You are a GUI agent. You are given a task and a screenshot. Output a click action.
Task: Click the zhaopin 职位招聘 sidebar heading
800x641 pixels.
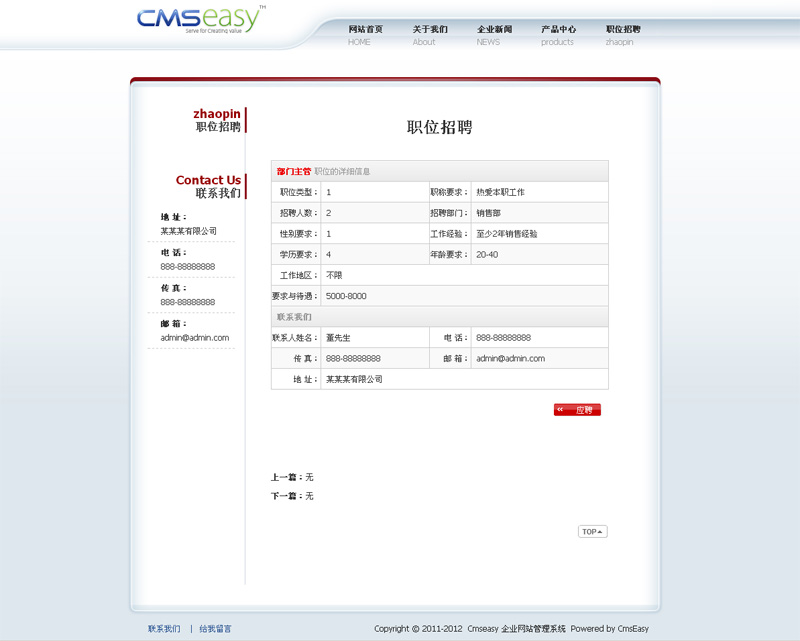[217, 120]
